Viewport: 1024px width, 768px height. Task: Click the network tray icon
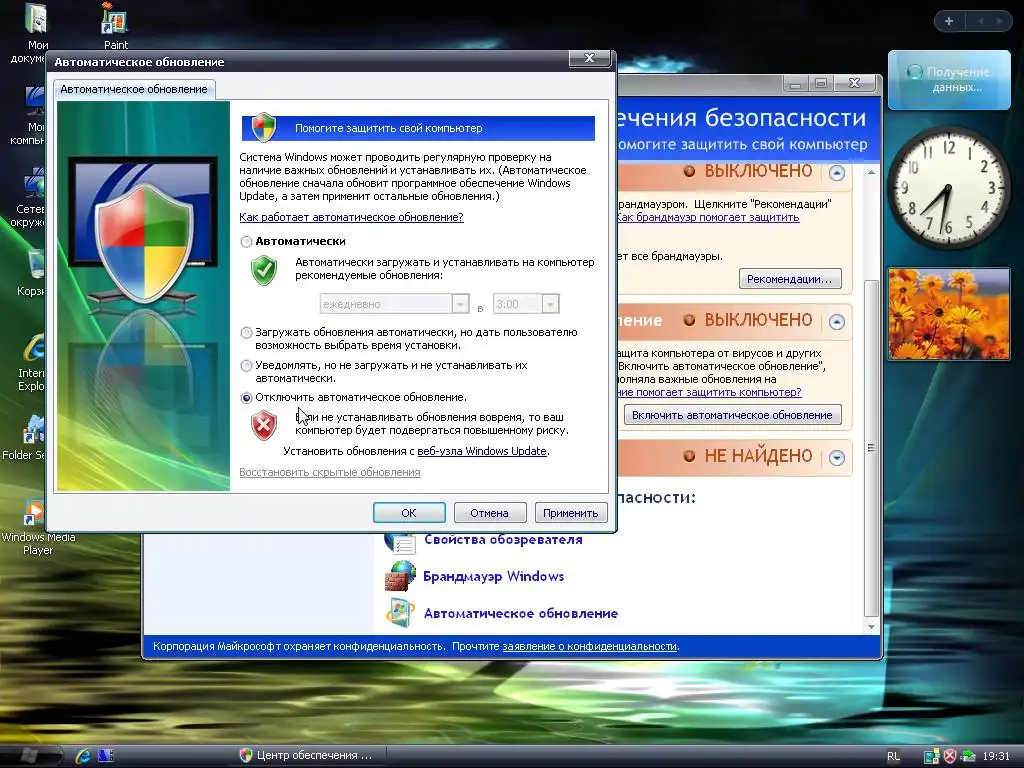(931, 756)
